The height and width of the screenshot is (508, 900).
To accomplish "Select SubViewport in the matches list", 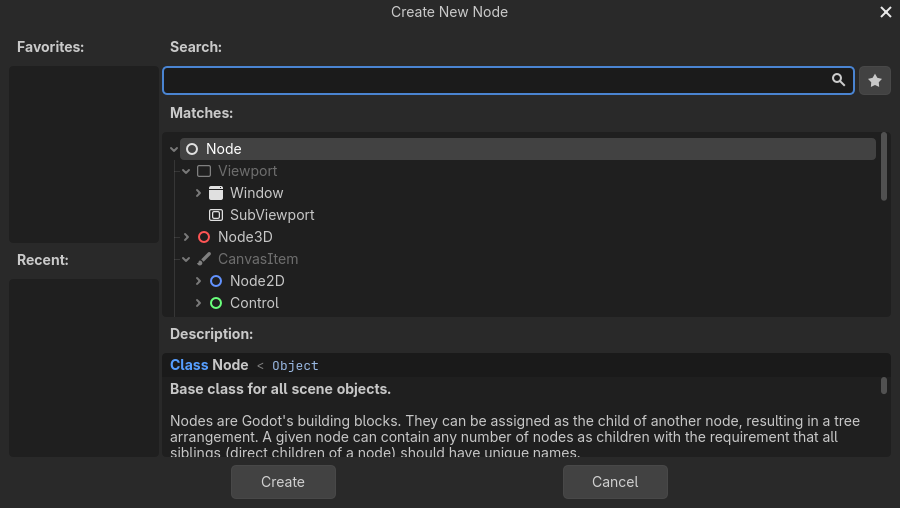I will tap(272, 215).
